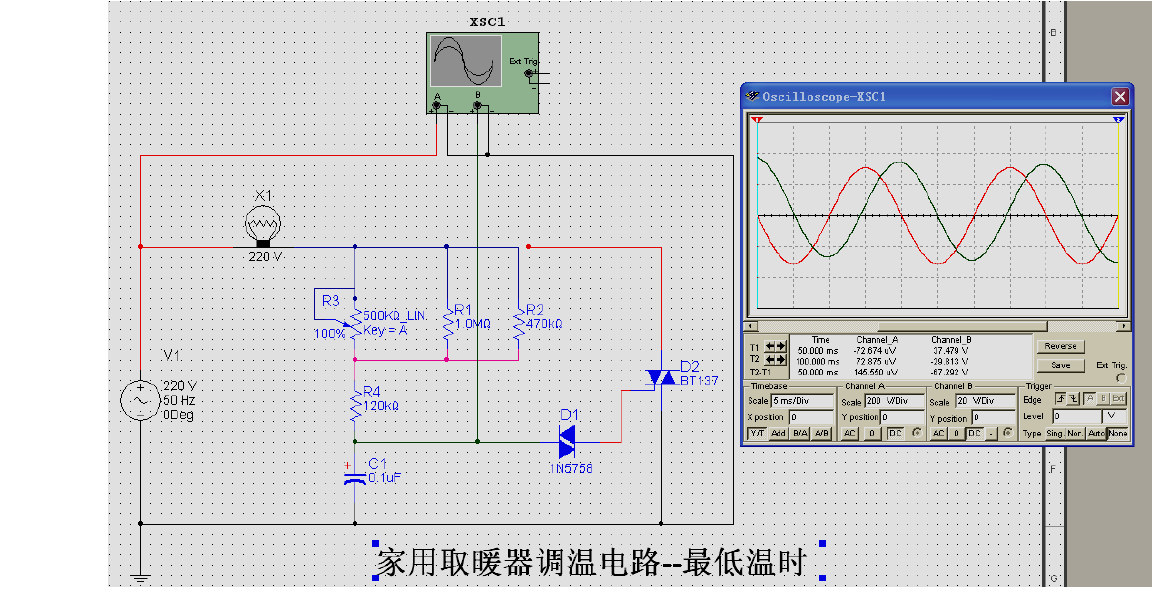Set Channel B coupling to AC

pyautogui.click(x=939, y=433)
